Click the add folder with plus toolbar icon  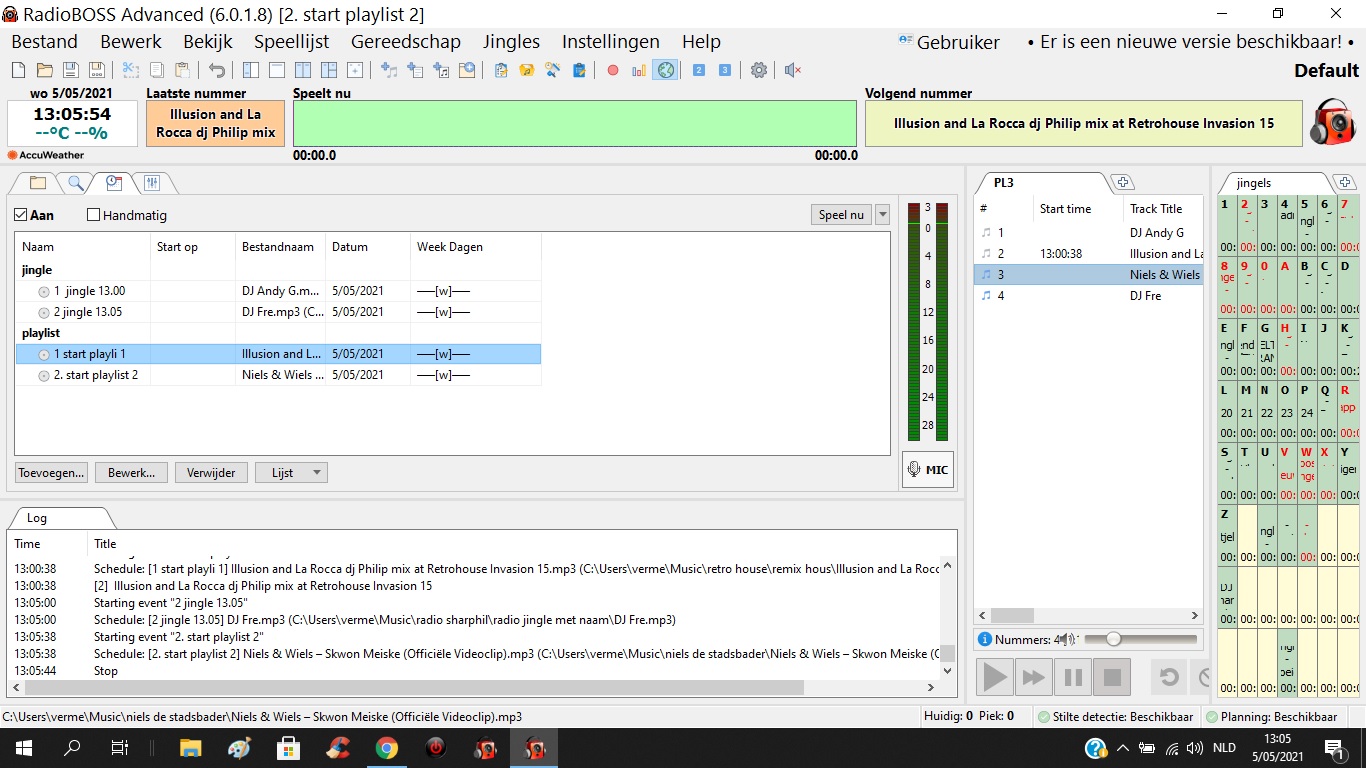point(467,70)
